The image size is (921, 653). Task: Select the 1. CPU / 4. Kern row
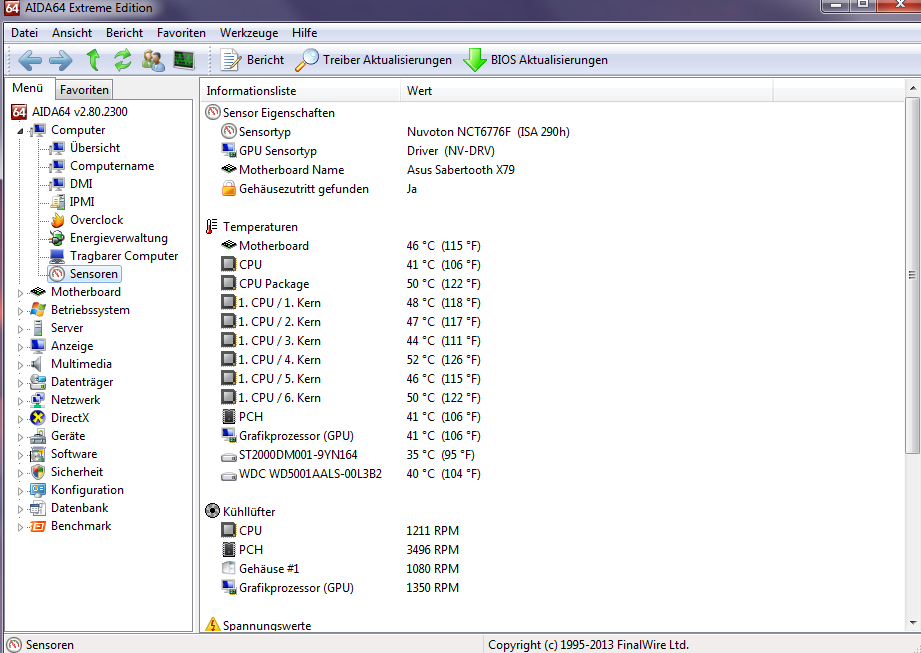552,360
